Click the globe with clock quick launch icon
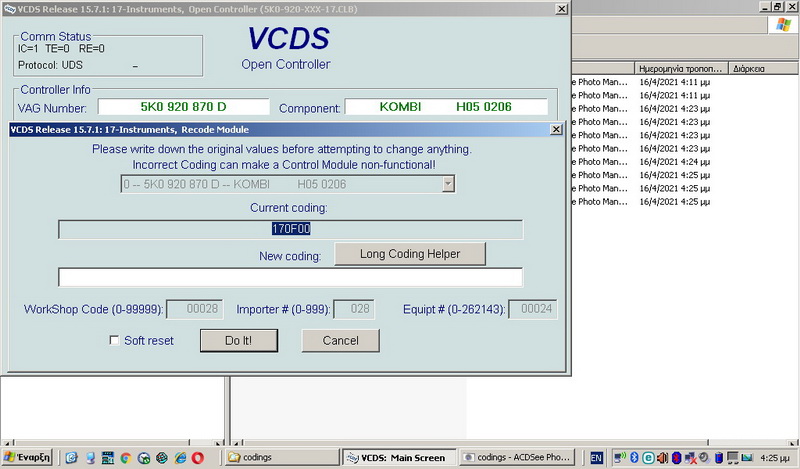Image resolution: width=800 pixels, height=469 pixels. pos(144,458)
